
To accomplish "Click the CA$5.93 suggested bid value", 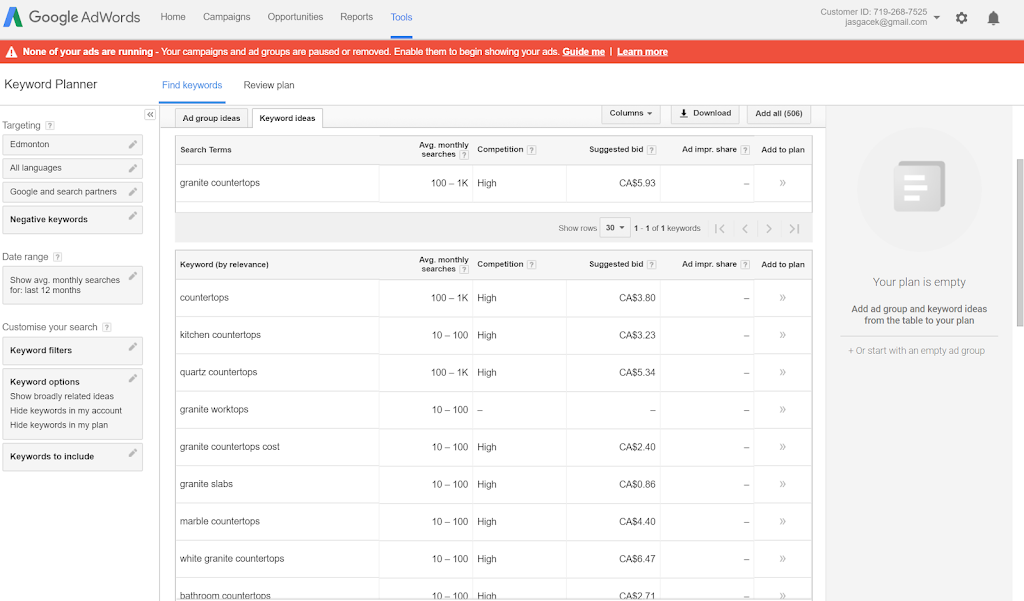I will click(637, 183).
